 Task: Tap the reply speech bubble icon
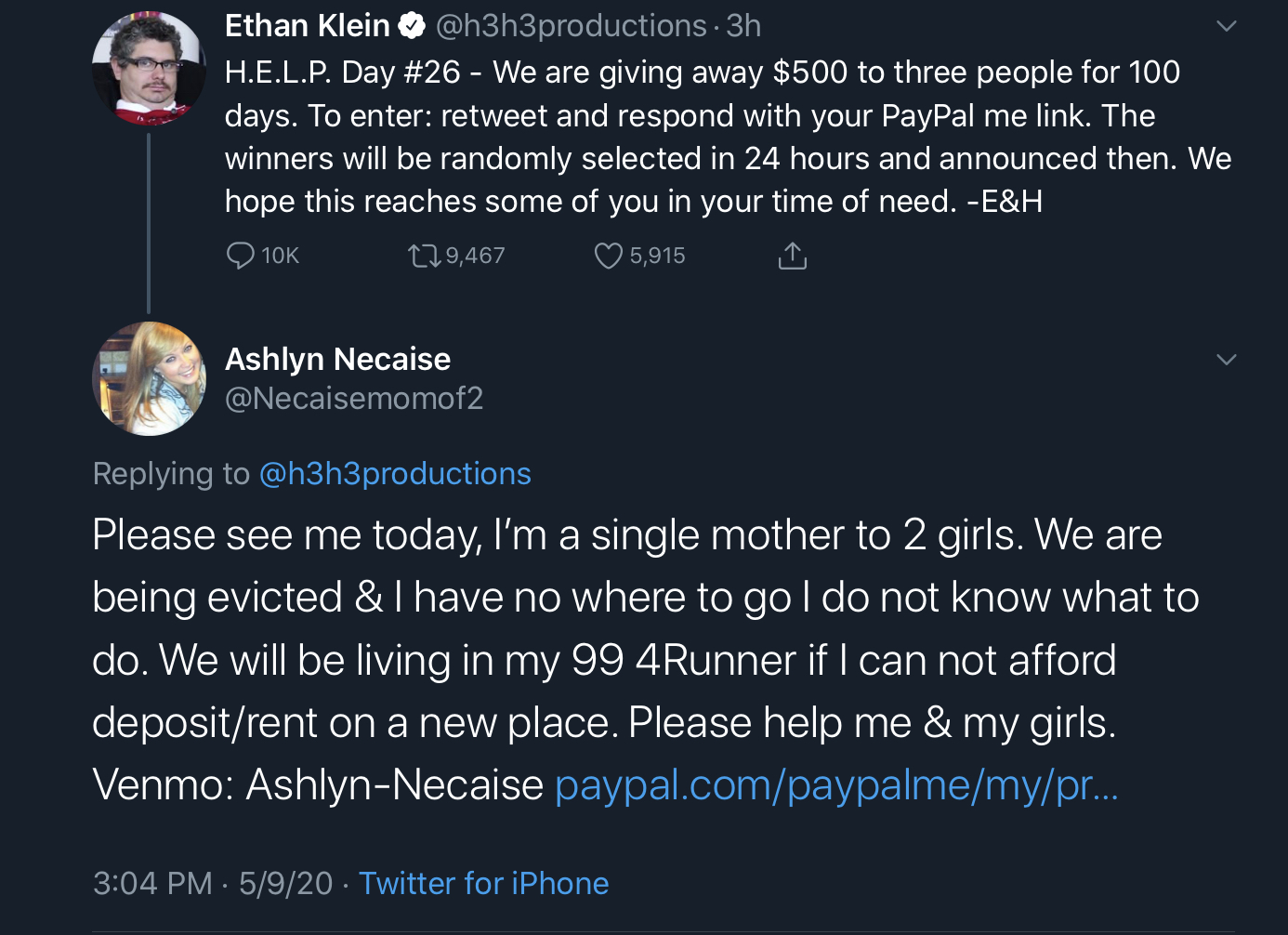pyautogui.click(x=241, y=256)
